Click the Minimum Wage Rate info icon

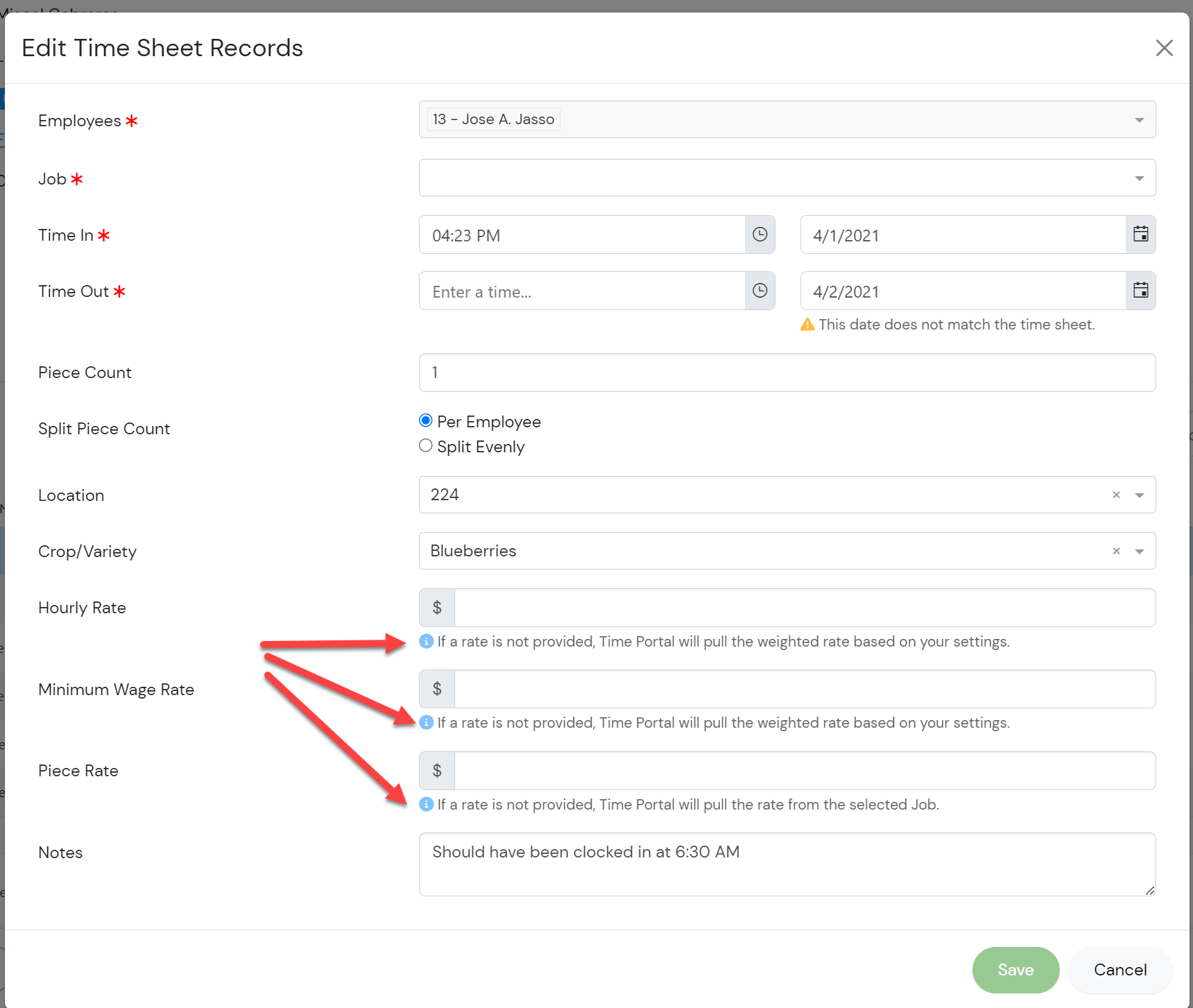(x=427, y=723)
